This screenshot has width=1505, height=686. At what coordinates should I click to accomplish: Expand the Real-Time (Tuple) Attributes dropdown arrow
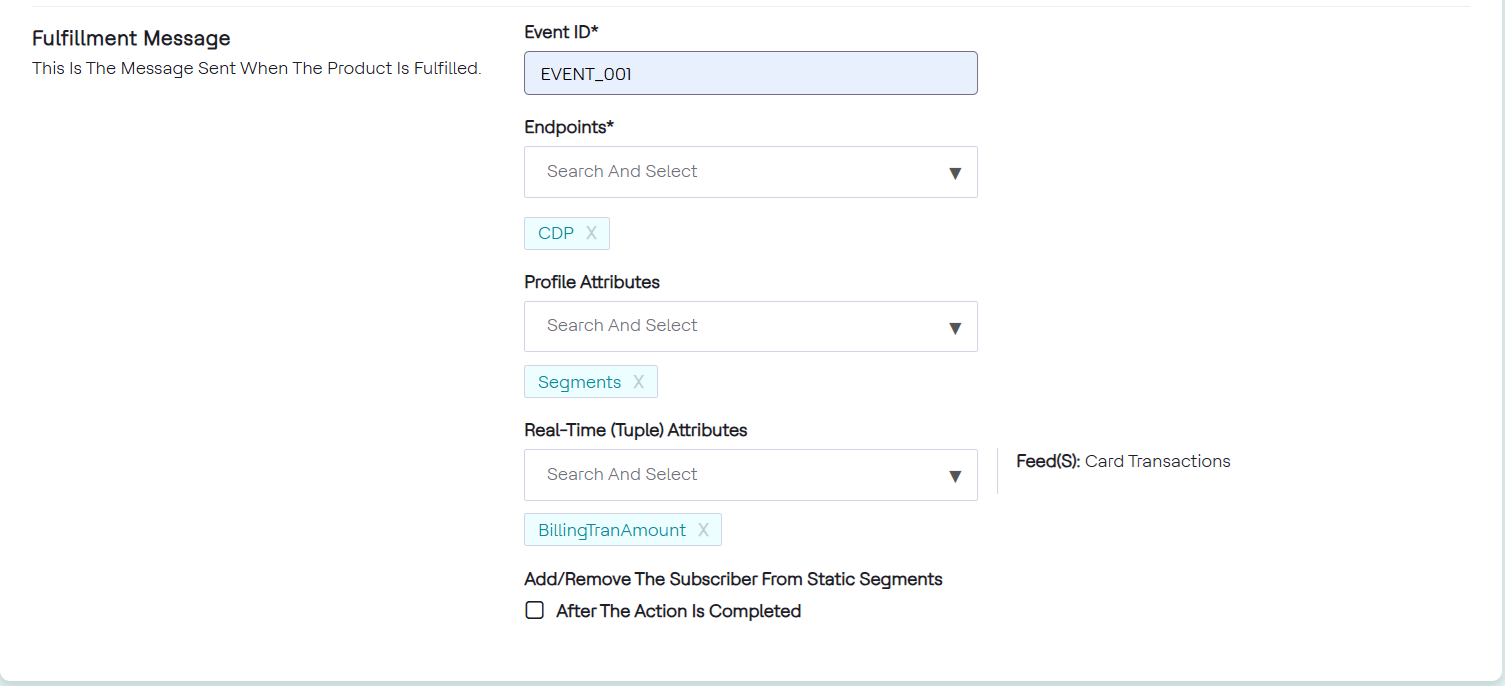[954, 476]
